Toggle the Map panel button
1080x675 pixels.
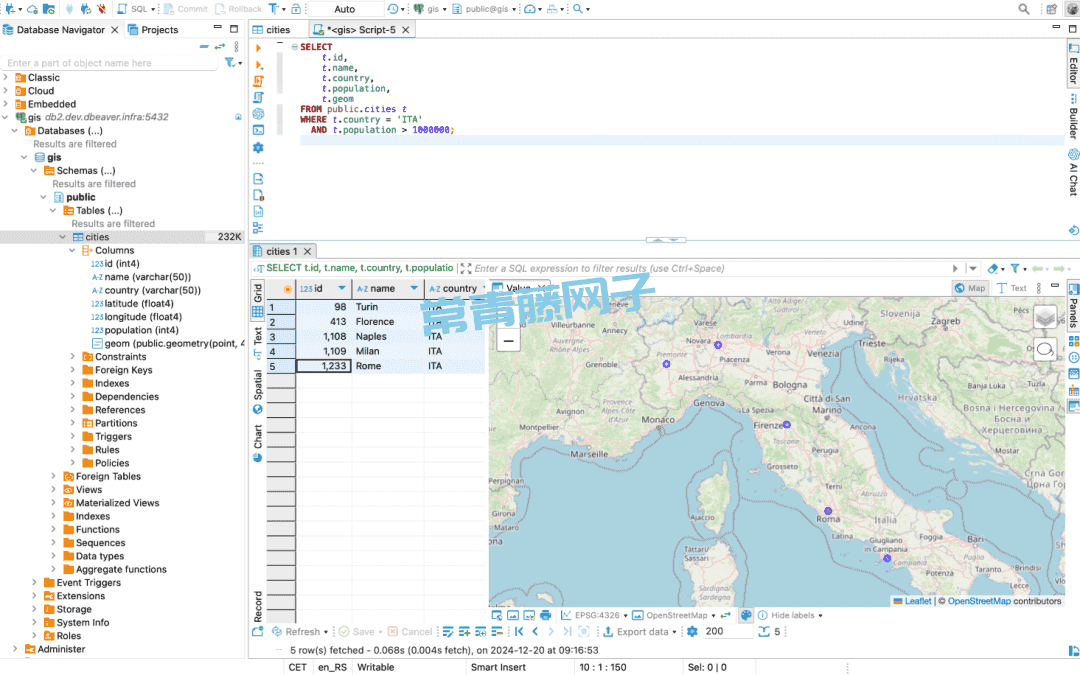(970, 288)
